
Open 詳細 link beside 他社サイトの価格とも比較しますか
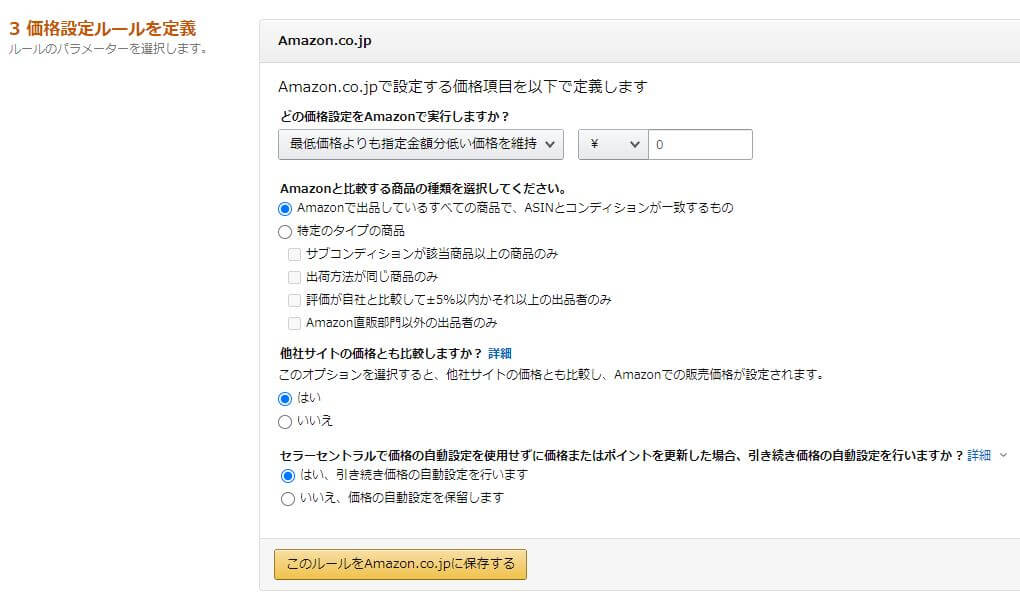click(x=500, y=353)
